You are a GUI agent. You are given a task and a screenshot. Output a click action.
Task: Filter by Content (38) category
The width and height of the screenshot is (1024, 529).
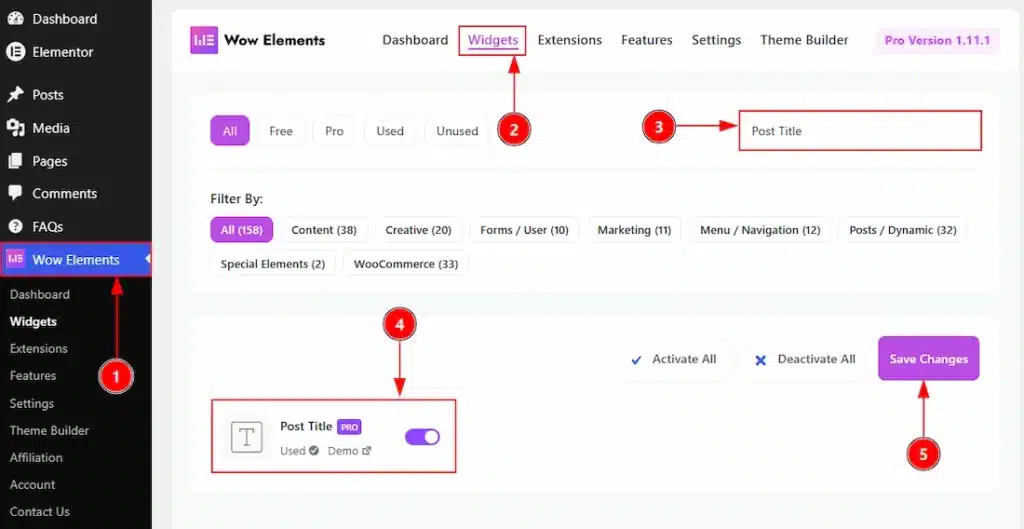324,230
